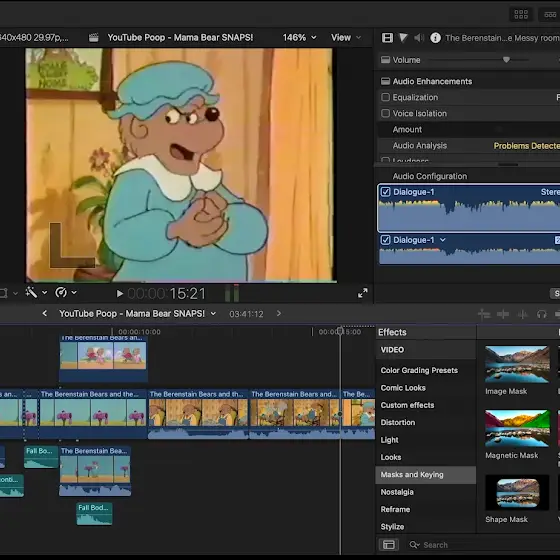Open the Color inspector triangle icon
This screenshot has width=560, height=560.
(x=403, y=38)
